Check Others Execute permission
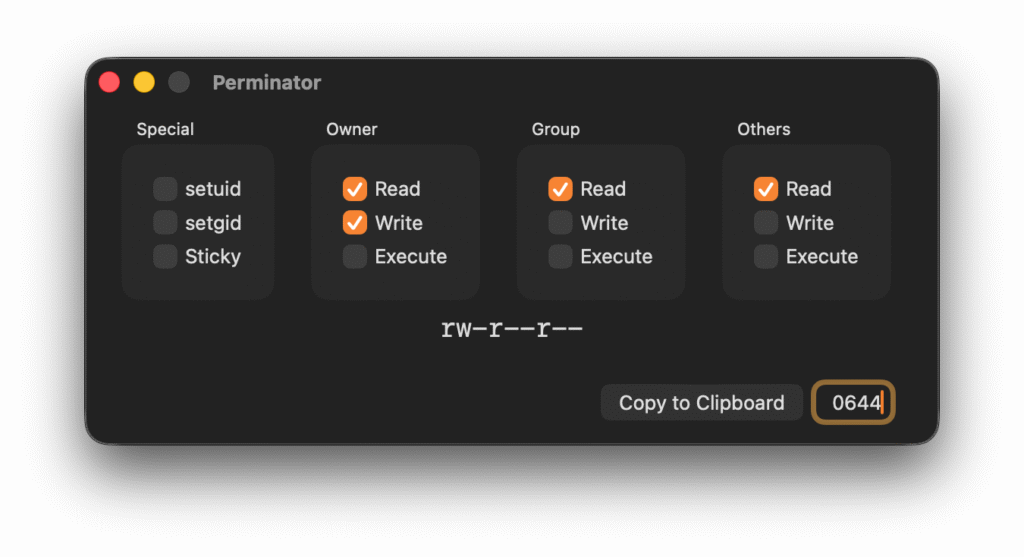 click(766, 257)
